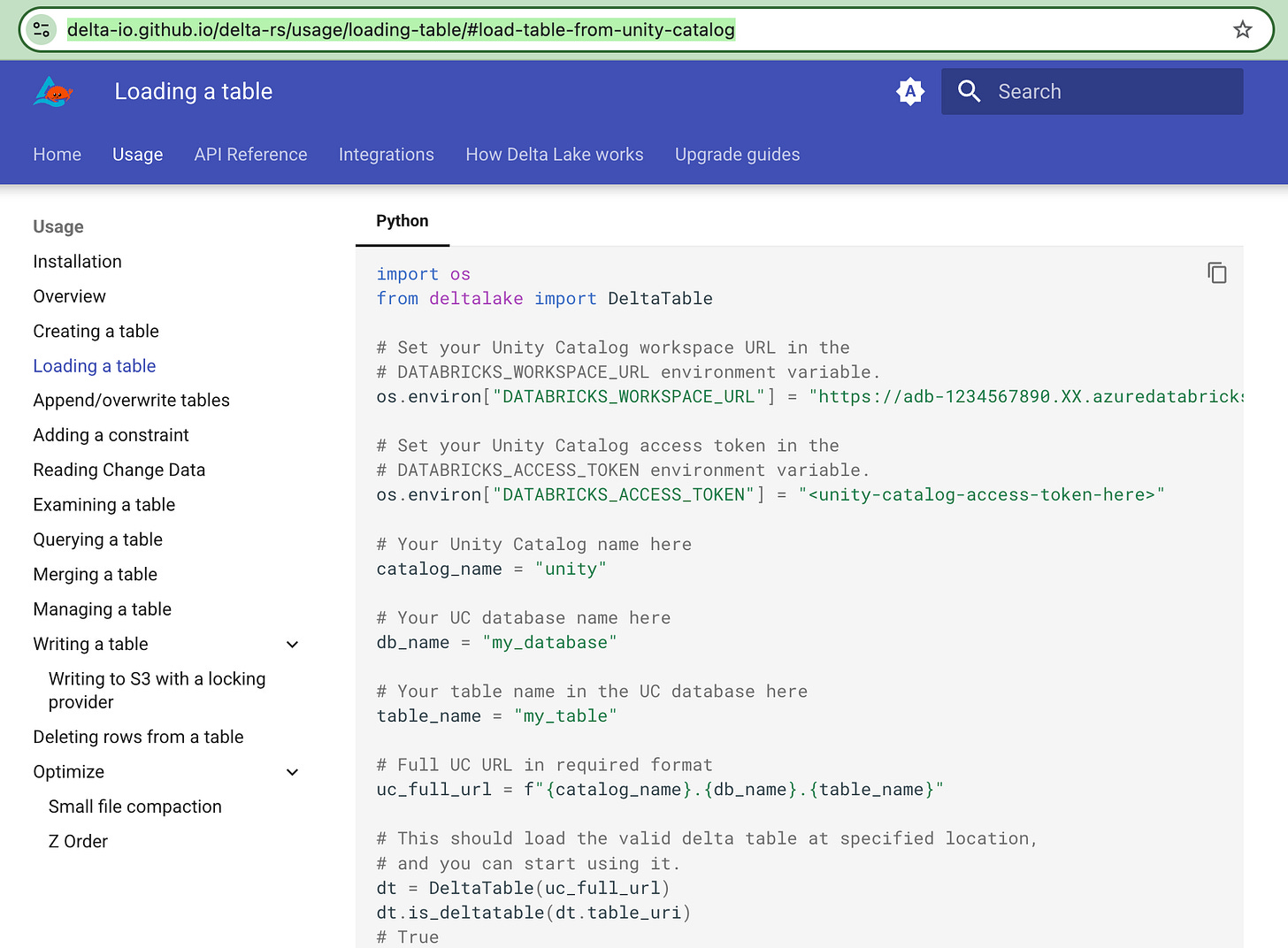The image size is (1288, 948).
Task: Click code line 'catalog_name = "unity"'
Action: click(492, 570)
